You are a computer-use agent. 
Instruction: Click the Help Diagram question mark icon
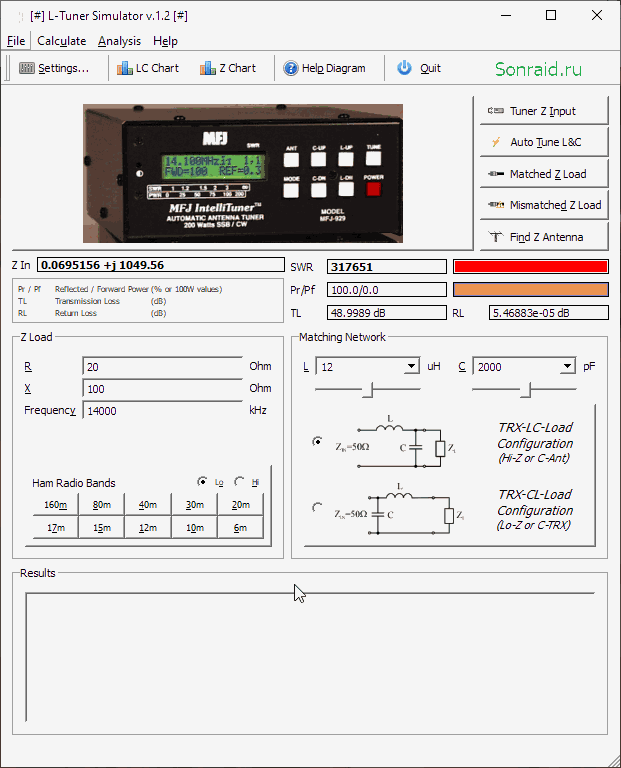pyautogui.click(x=290, y=68)
